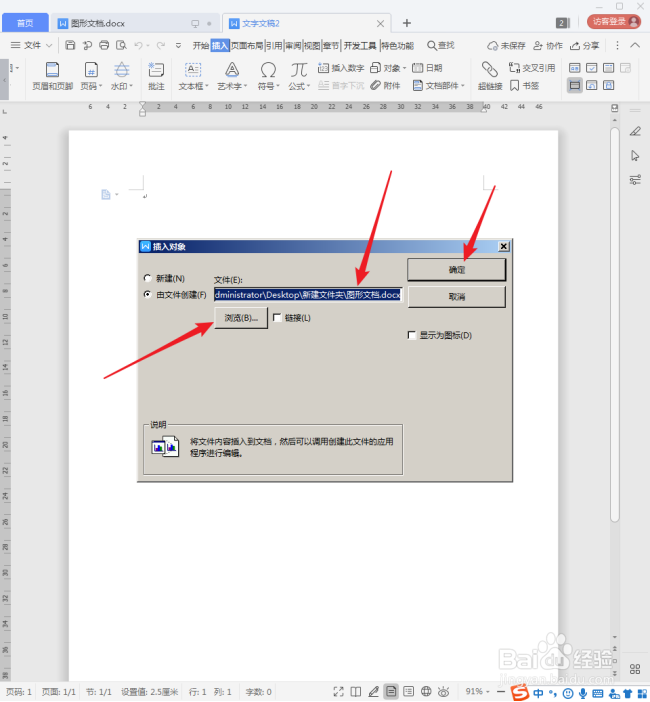Switch to 开始 ribbon tab
Viewport: 650px width, 702px height.
coord(201,45)
